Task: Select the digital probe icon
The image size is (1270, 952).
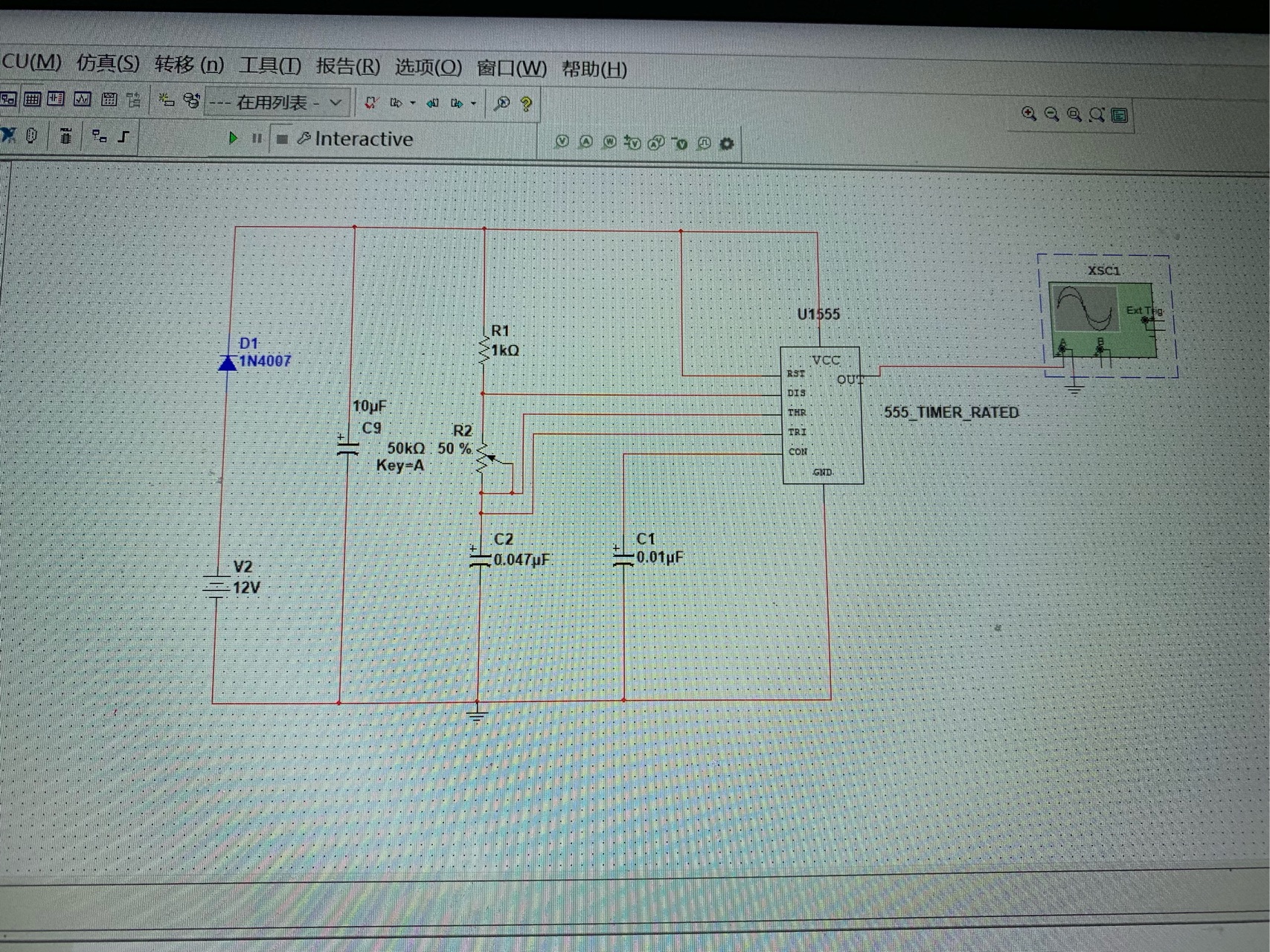Action: (x=704, y=143)
